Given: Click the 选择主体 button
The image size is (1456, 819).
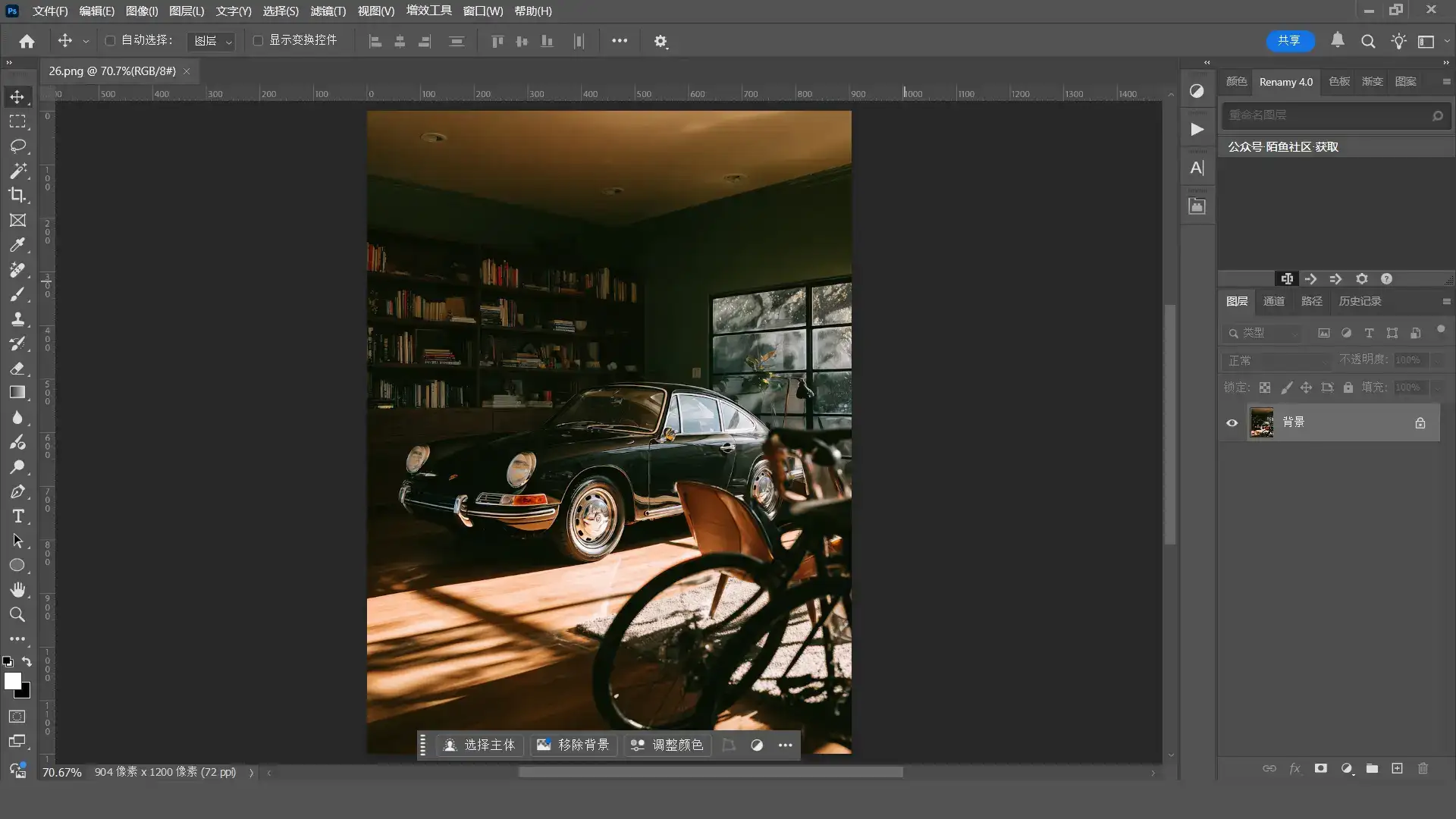Looking at the screenshot, I should tap(479, 745).
